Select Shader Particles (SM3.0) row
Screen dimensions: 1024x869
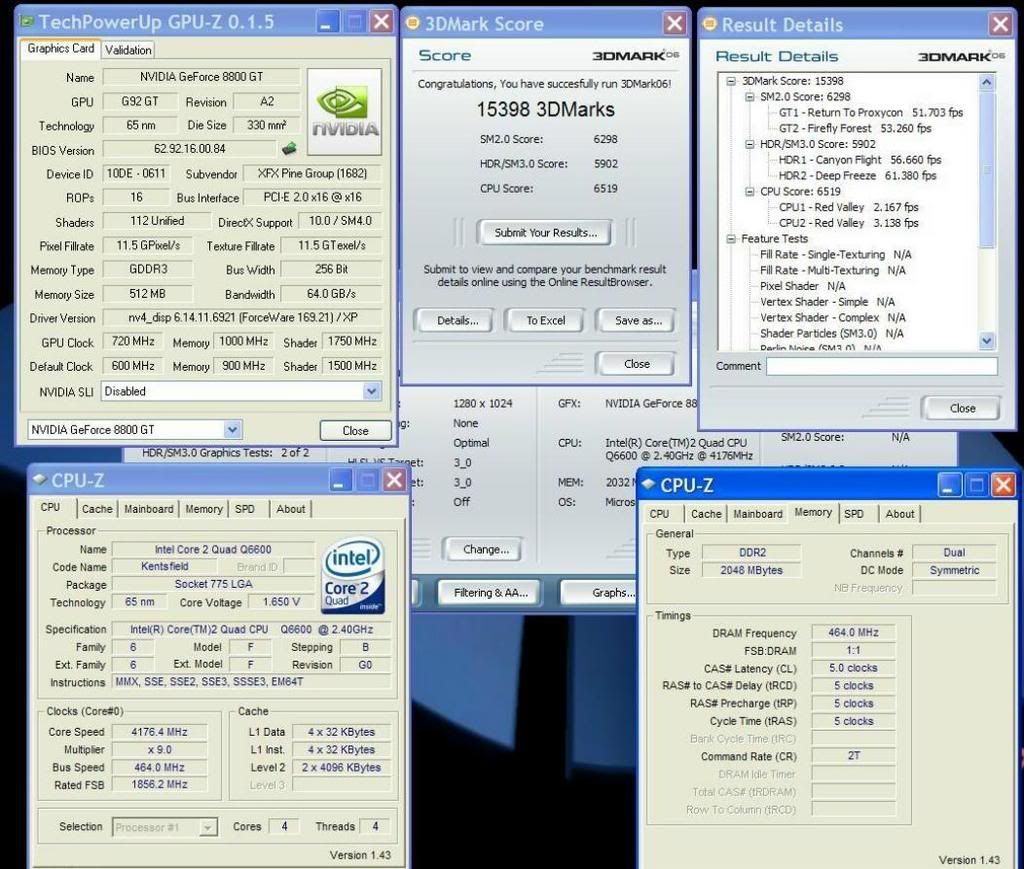(831, 334)
